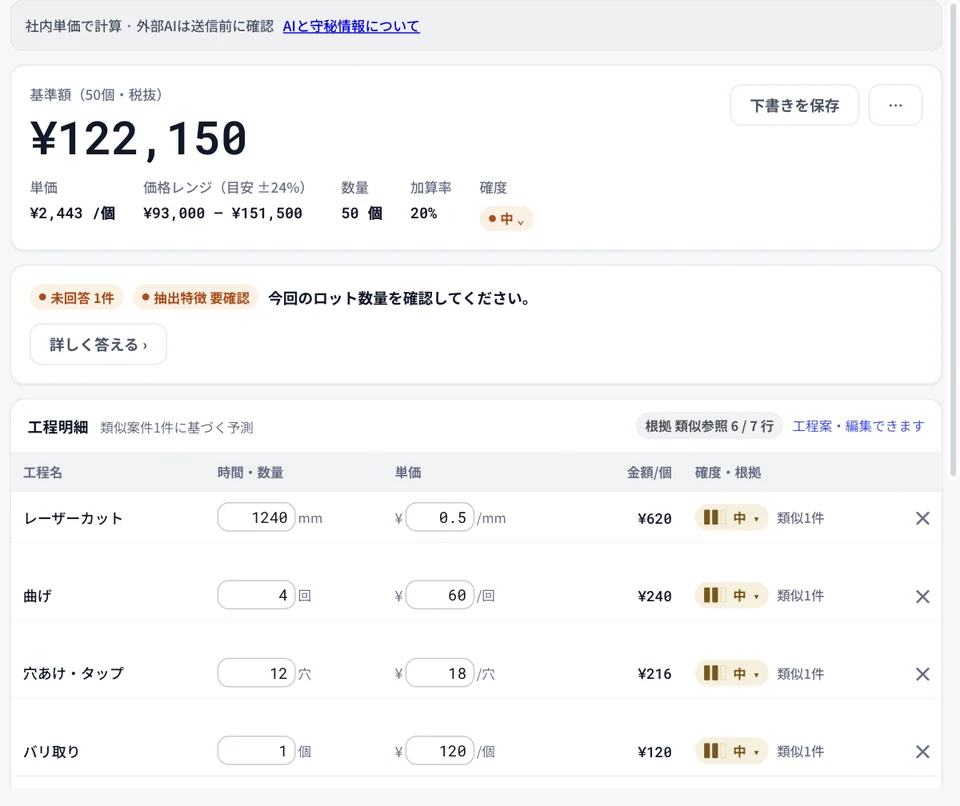The width and height of the screenshot is (960, 806).
Task: Click the 抽出特徴 要確認 tag
Action: [195, 298]
